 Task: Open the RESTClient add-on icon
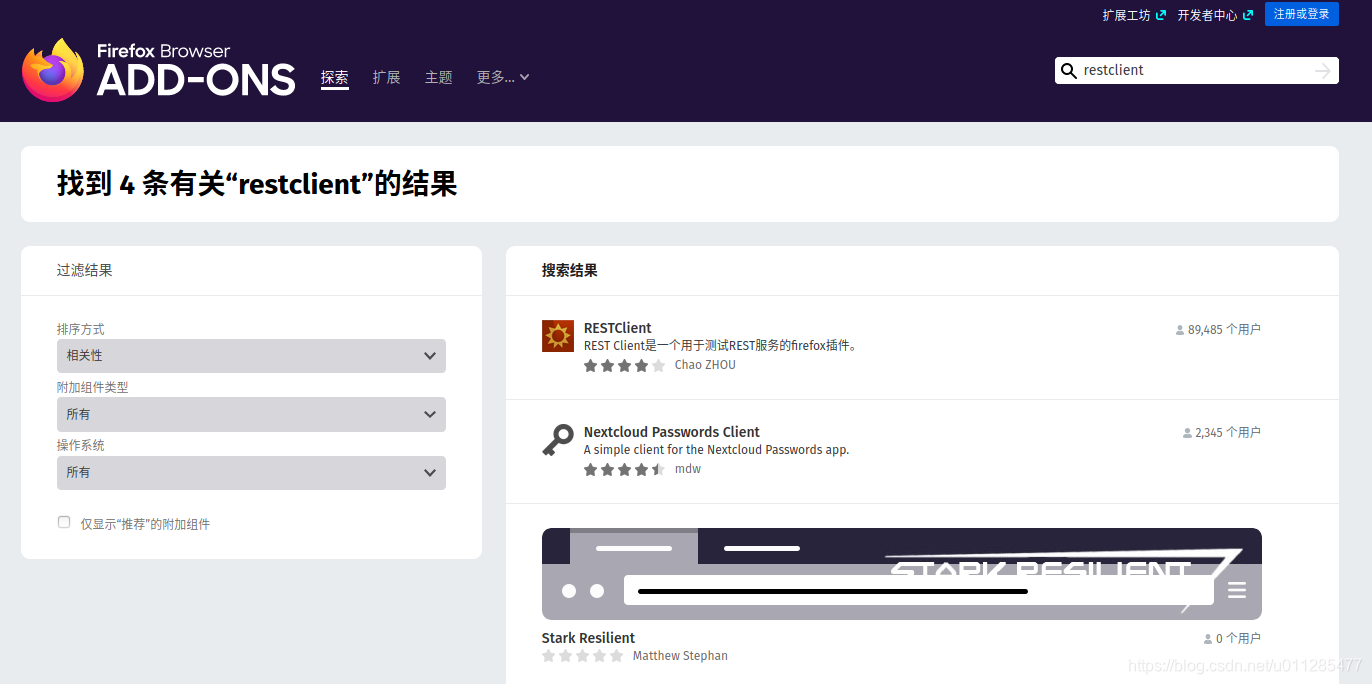[558, 336]
